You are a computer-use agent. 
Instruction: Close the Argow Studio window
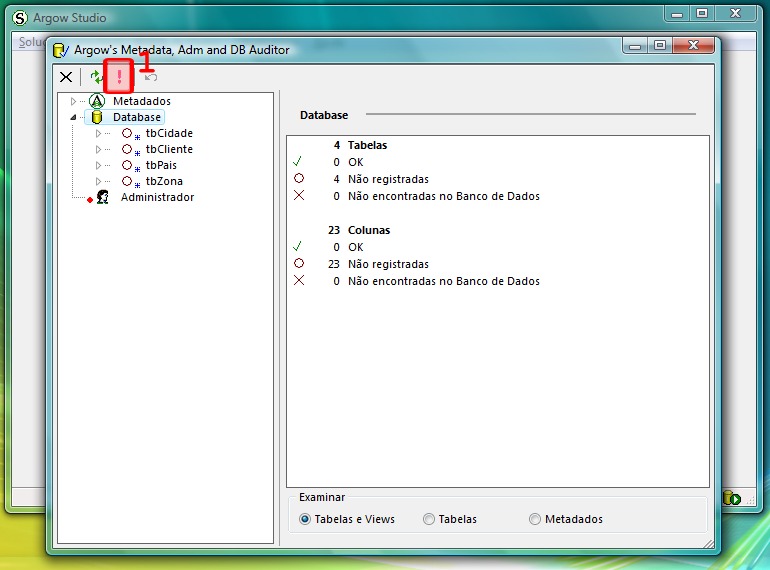pyautogui.click(x=735, y=14)
